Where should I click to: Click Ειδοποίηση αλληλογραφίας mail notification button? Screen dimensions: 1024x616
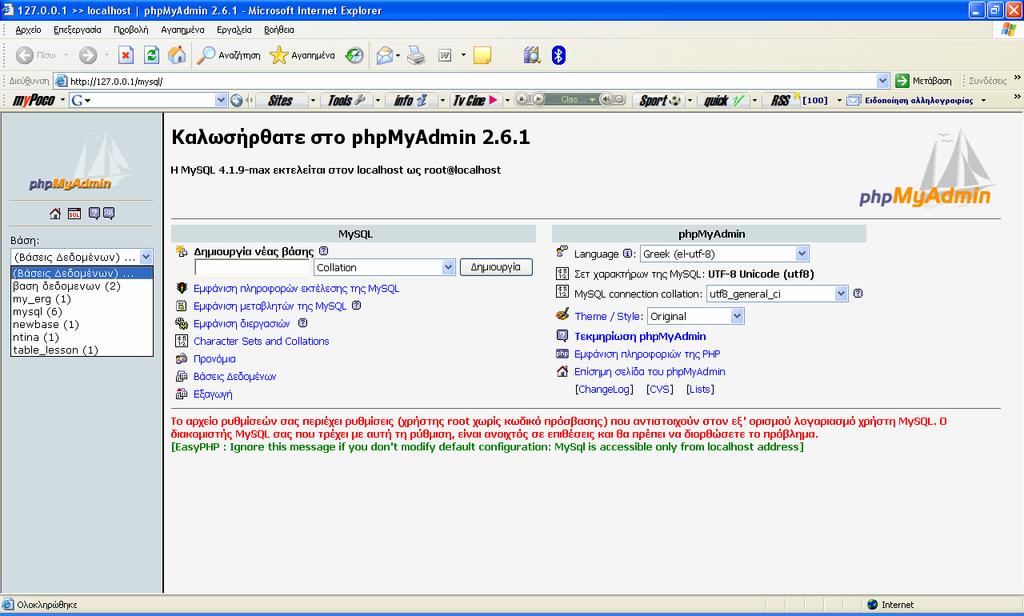[911, 101]
